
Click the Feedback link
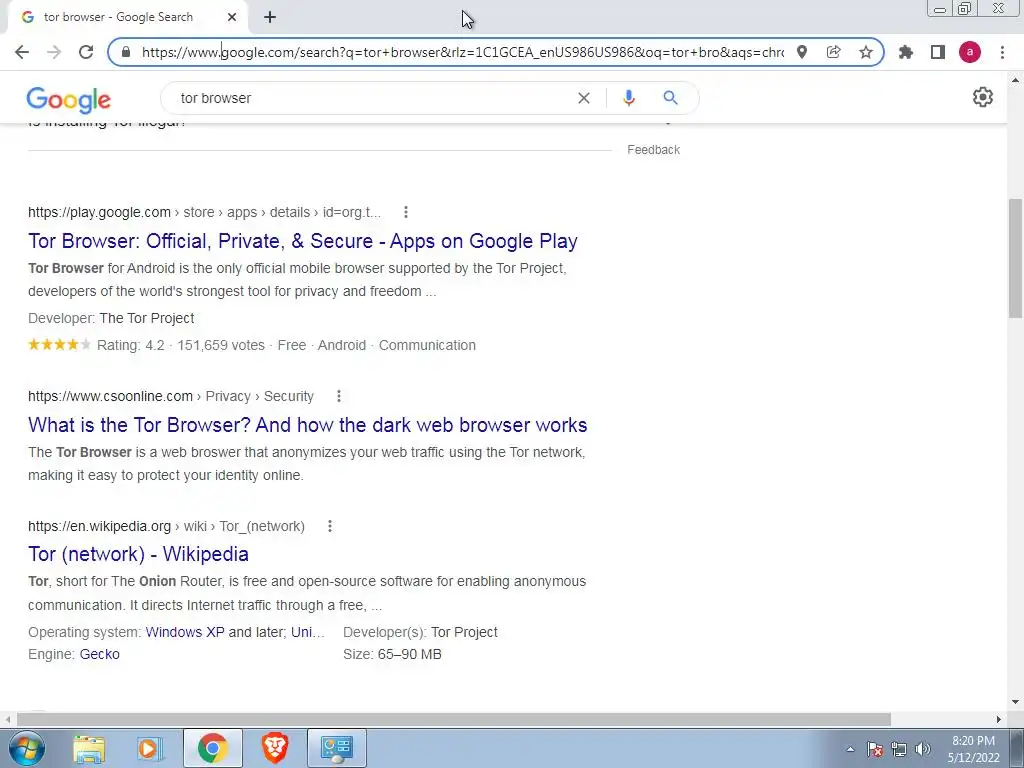coord(654,150)
